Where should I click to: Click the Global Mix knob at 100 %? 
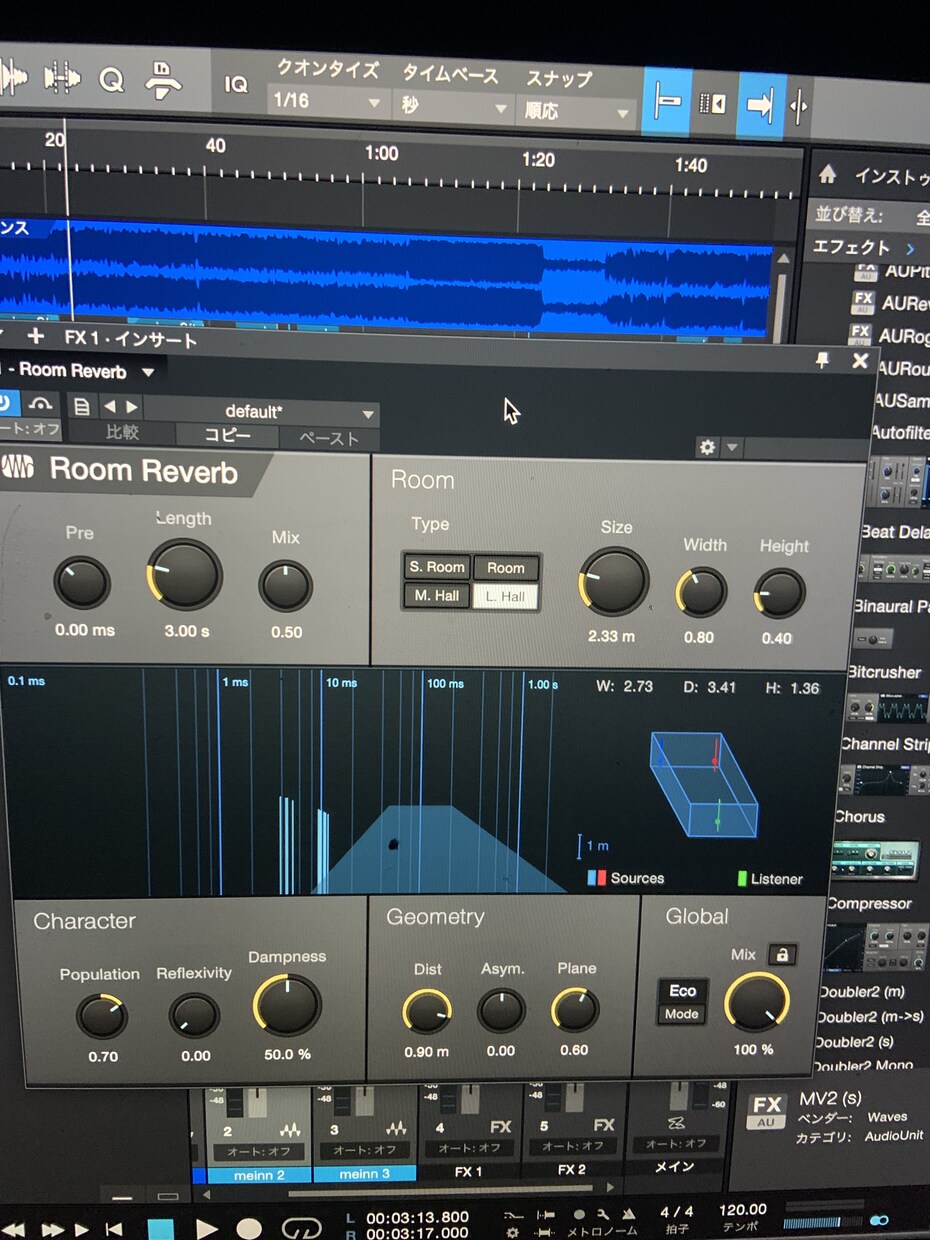[x=757, y=1001]
